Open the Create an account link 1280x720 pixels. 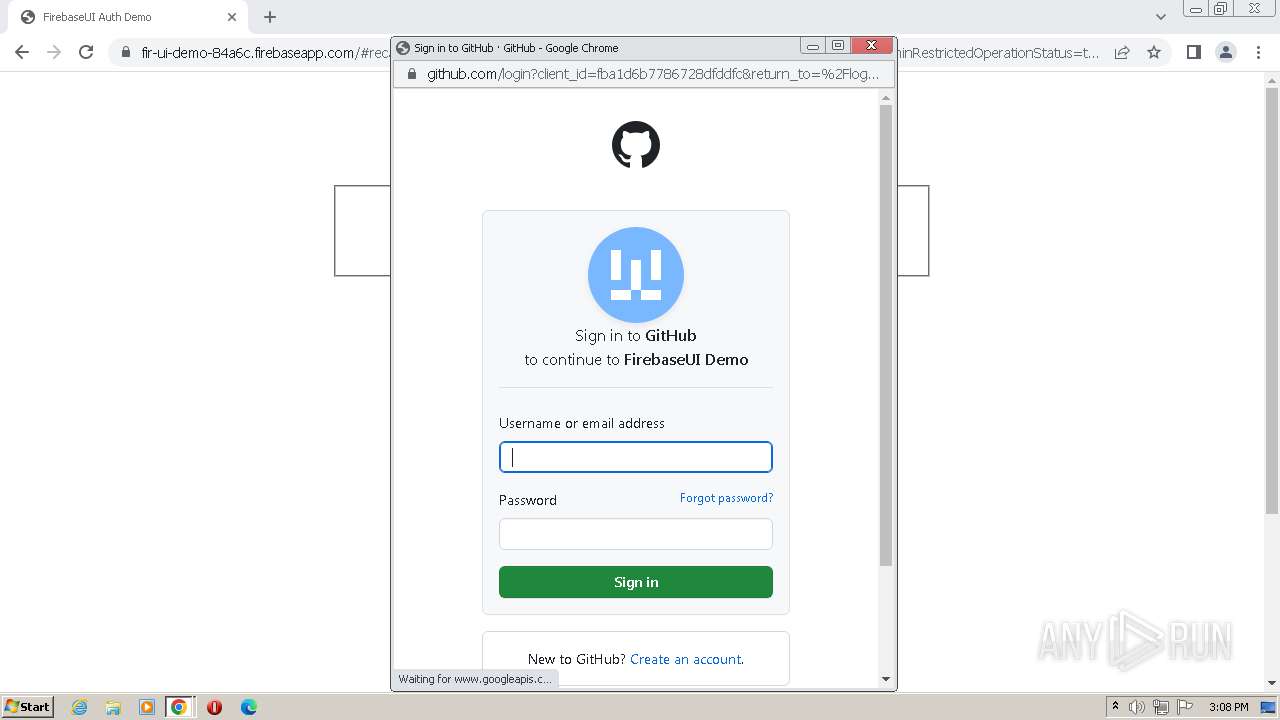tap(686, 659)
